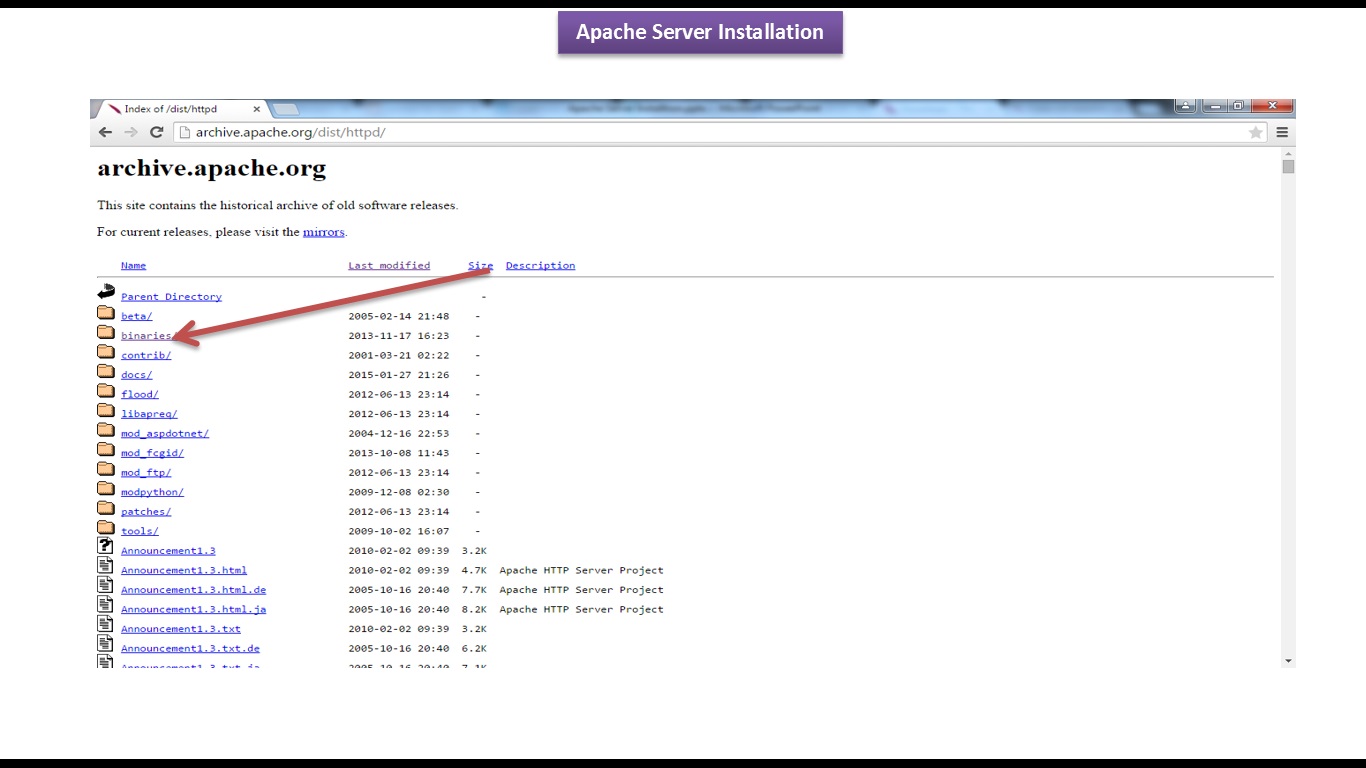Image resolution: width=1366 pixels, height=768 pixels.
Task: Click the Parent Directory back-arrow icon
Action: tap(106, 293)
